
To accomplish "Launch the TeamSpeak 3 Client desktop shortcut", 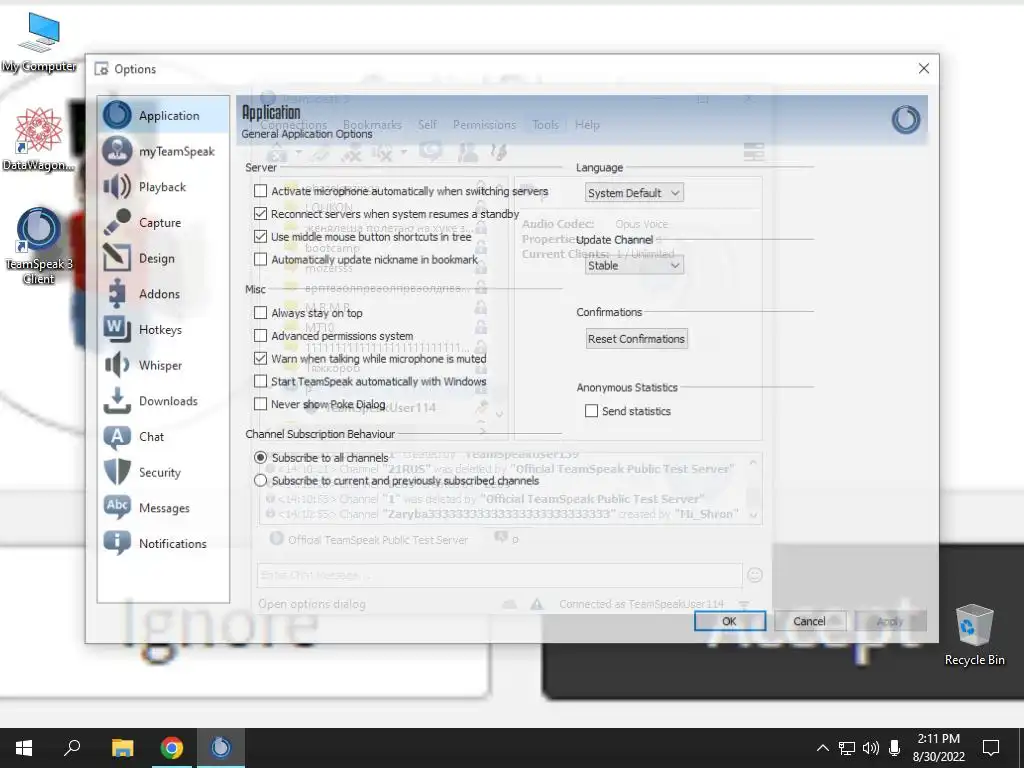I will [x=39, y=246].
